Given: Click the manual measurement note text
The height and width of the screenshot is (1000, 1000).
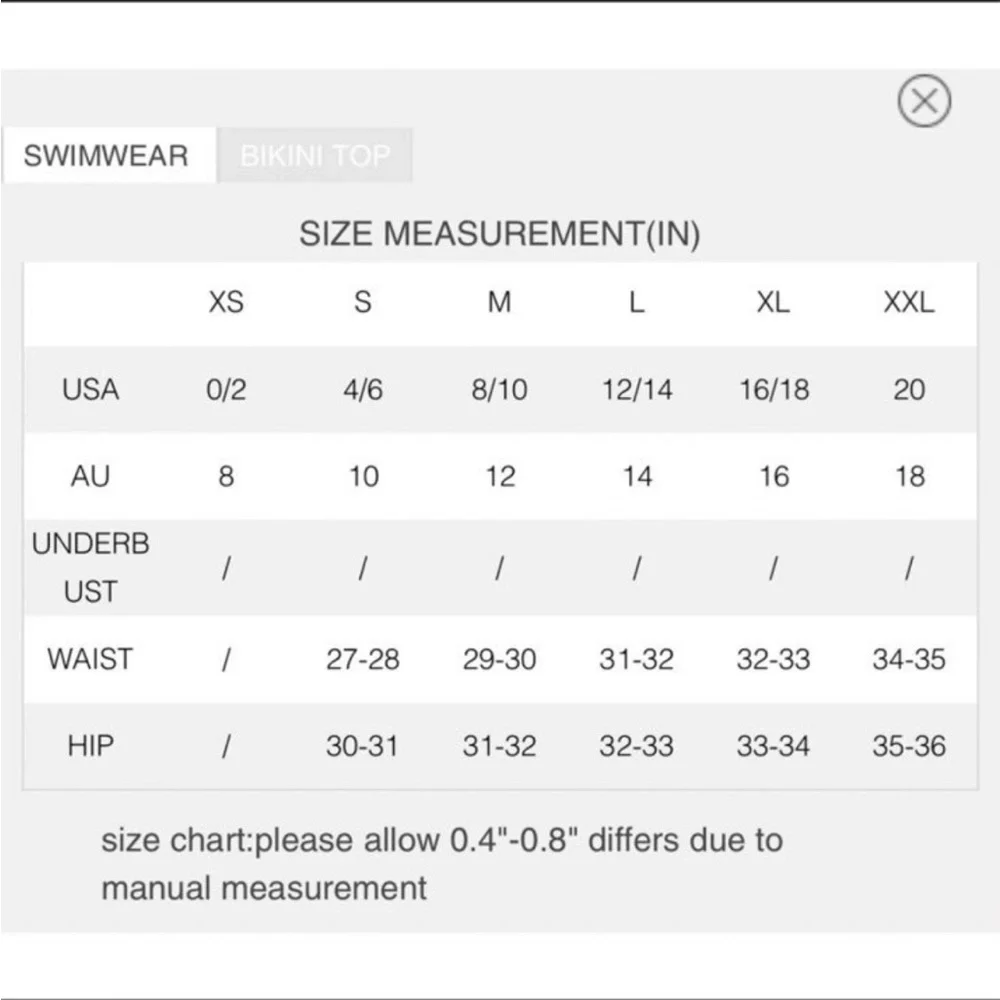Looking at the screenshot, I should [x=442, y=864].
